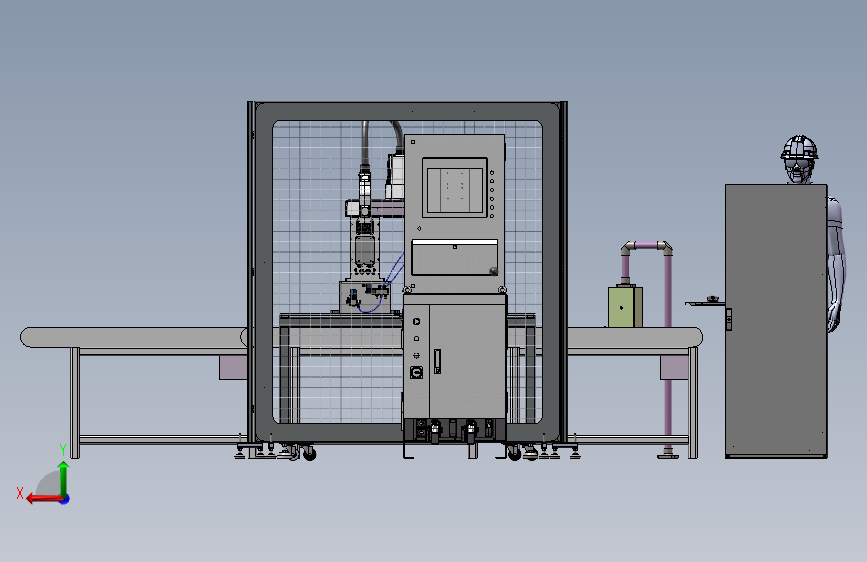This screenshot has width=867, height=562.
Task: Select the left conveyor's outer support leg
Action: point(75,403)
